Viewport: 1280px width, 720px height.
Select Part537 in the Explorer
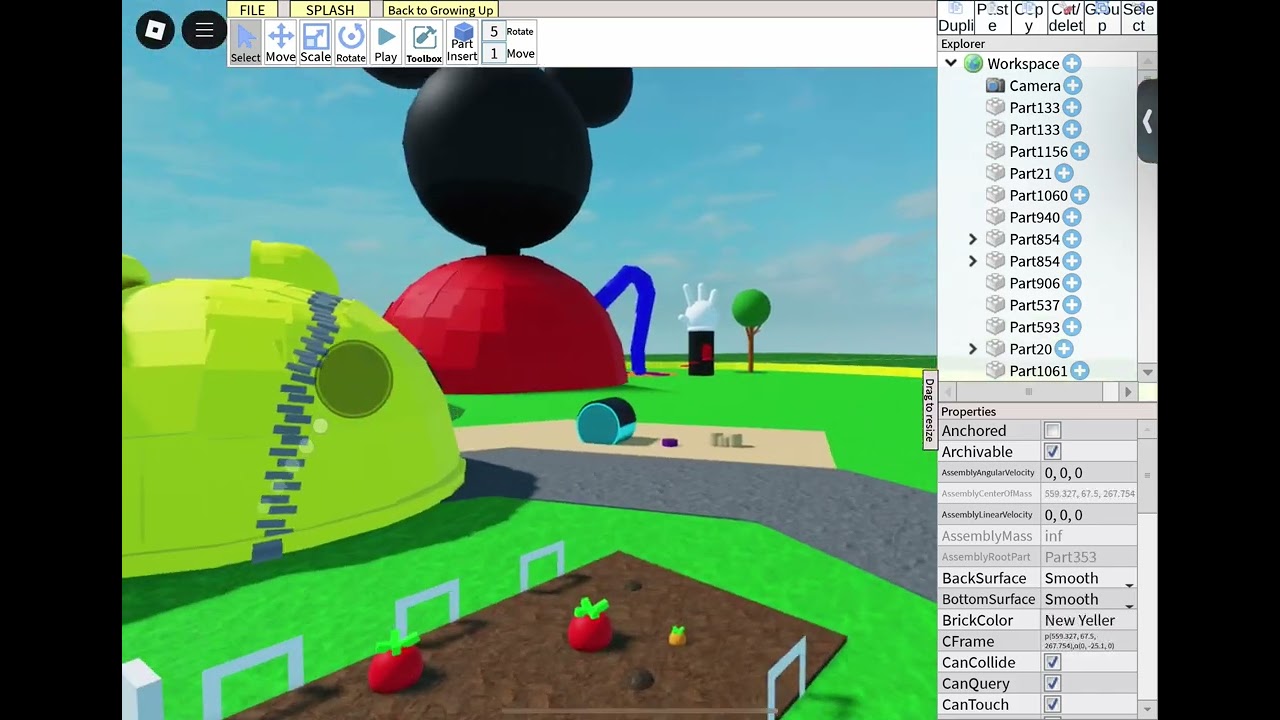point(1035,306)
